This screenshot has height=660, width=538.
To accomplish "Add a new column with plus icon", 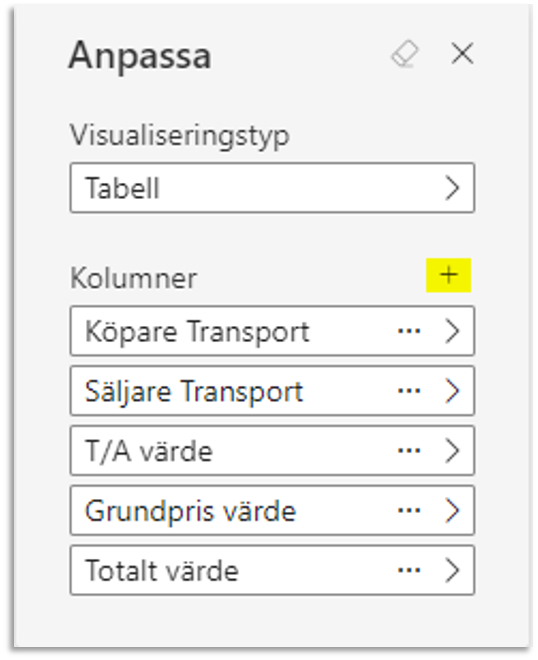I will 448,275.
